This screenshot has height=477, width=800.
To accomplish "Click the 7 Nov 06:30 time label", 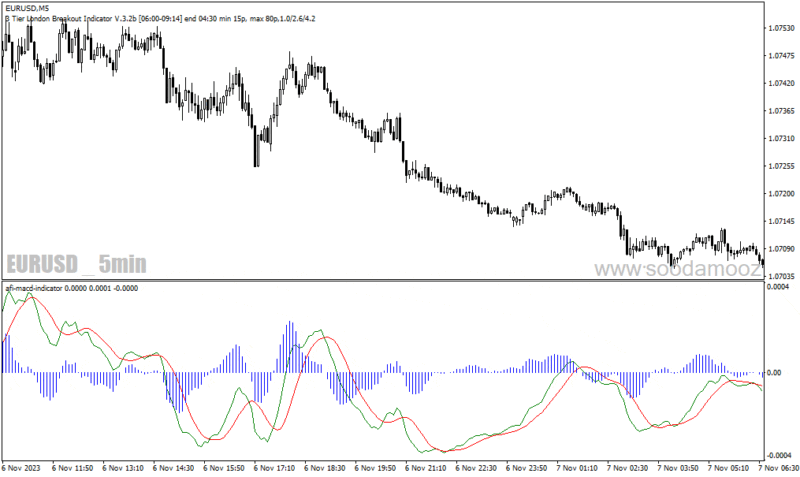I will pyautogui.click(x=779, y=468).
